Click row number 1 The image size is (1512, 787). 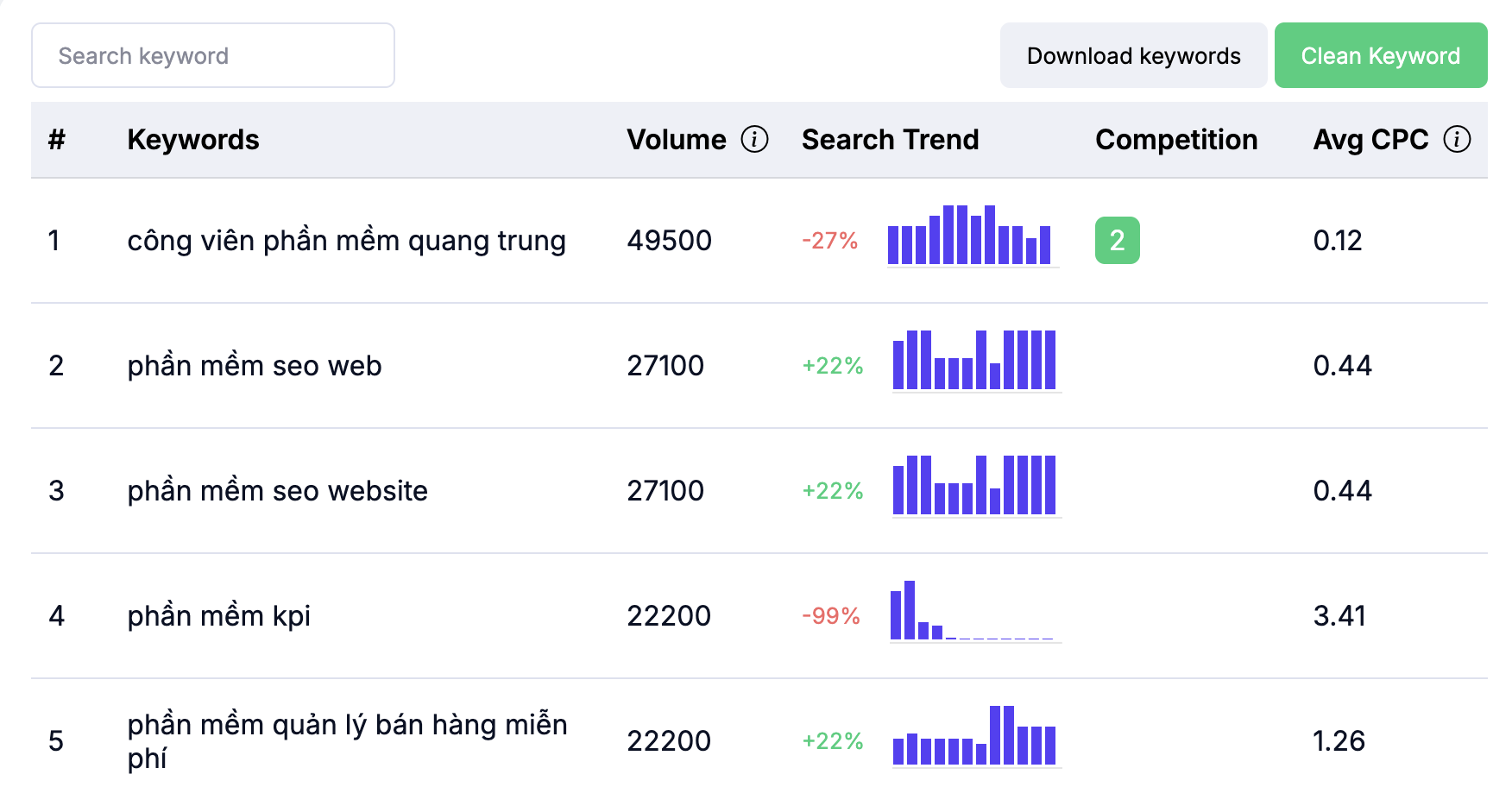[x=54, y=240]
